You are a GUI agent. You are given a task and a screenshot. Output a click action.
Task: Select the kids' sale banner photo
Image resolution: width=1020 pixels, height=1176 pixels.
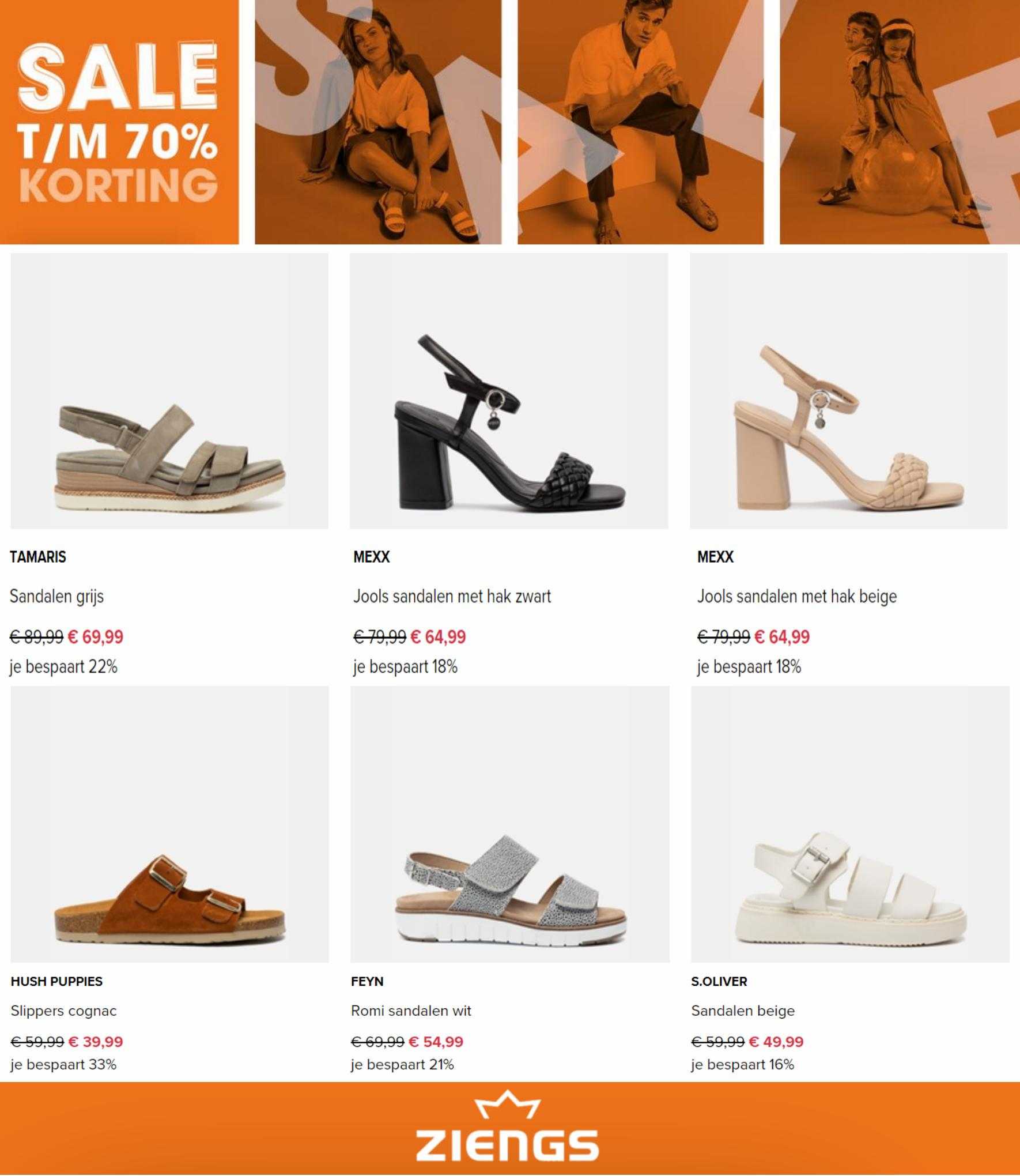click(x=900, y=122)
